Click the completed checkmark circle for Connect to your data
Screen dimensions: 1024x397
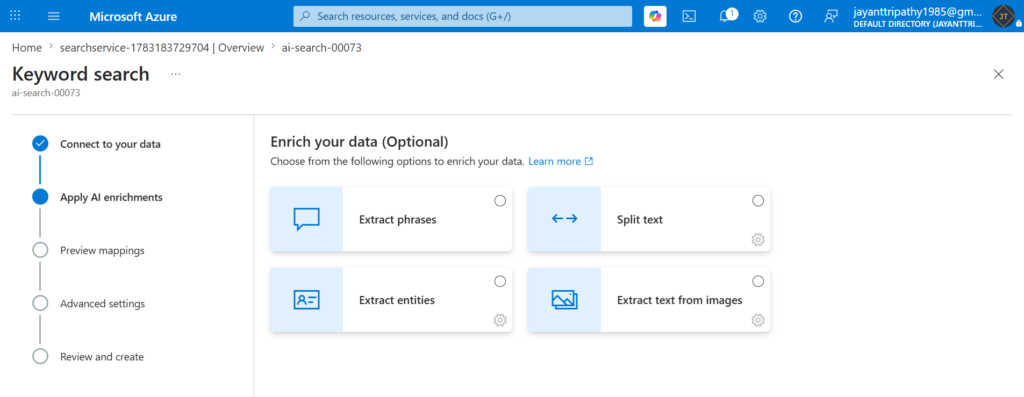[x=40, y=144]
